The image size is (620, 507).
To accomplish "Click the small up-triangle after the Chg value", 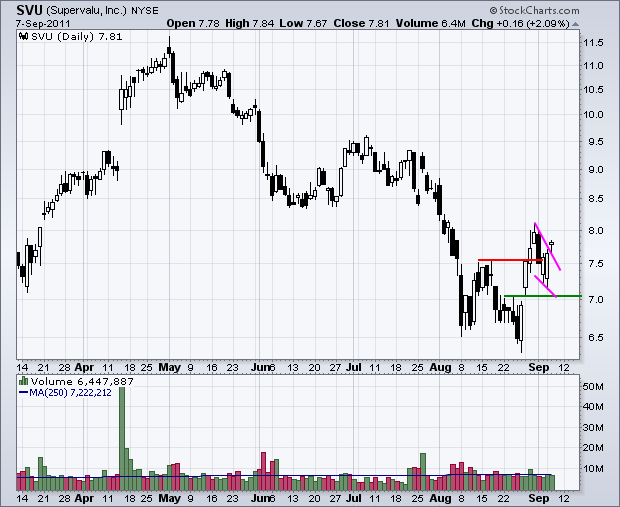I will coord(576,24).
